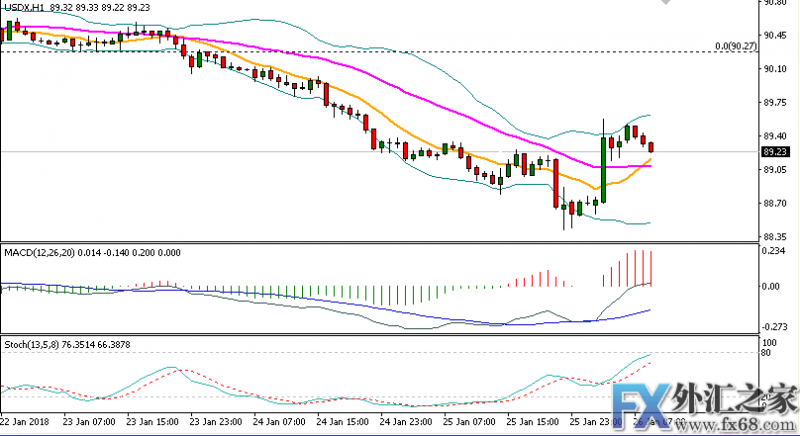Select the 90.45 price axis value

coord(774,35)
